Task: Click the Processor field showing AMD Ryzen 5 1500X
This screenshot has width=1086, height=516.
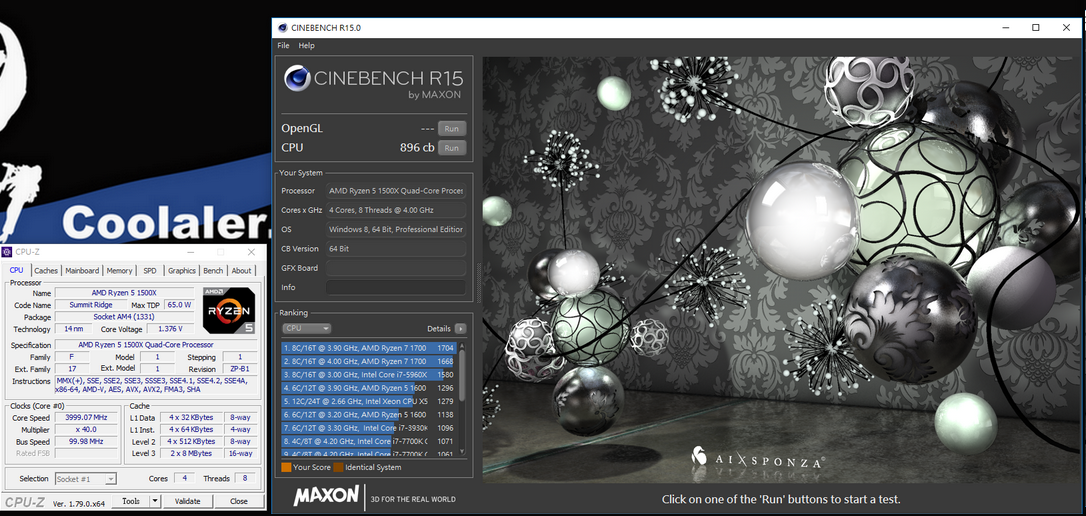Action: [x=395, y=190]
